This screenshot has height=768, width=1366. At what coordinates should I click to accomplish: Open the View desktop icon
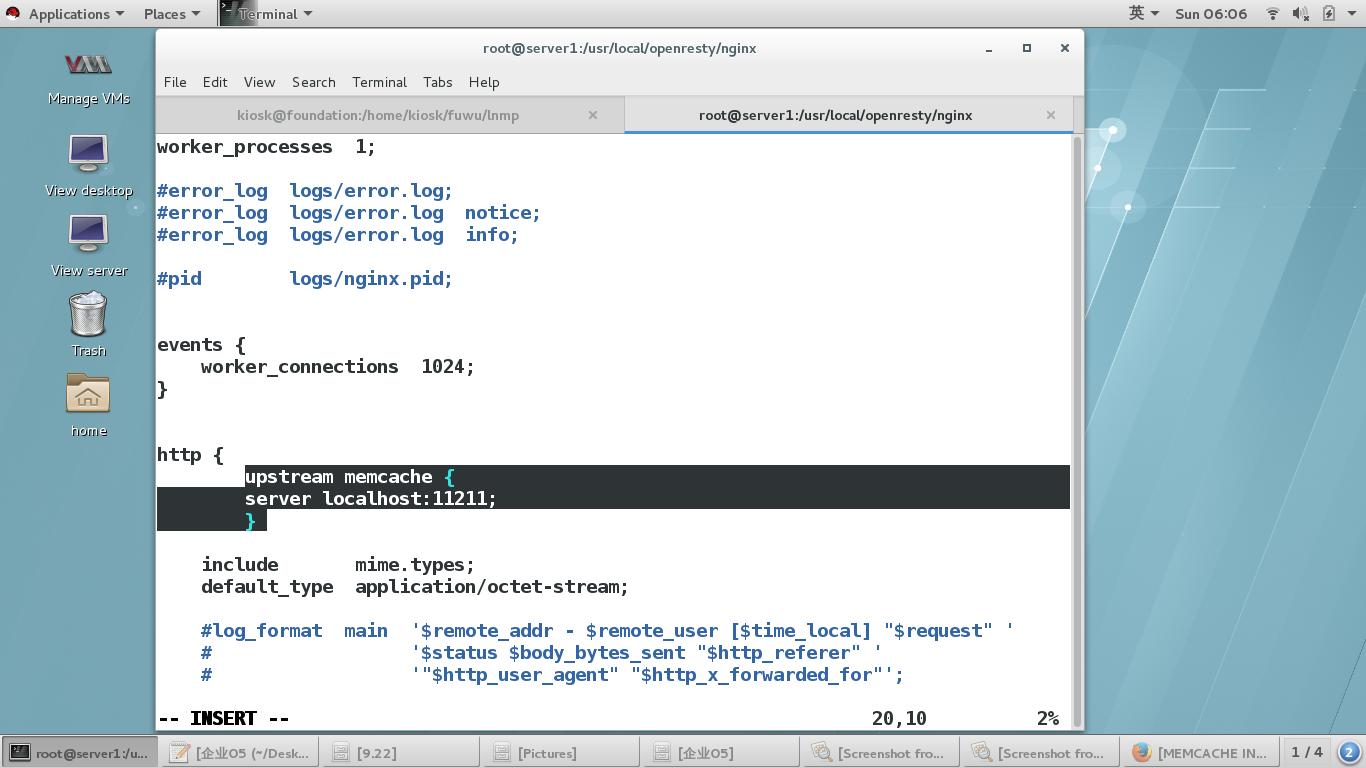(88, 163)
